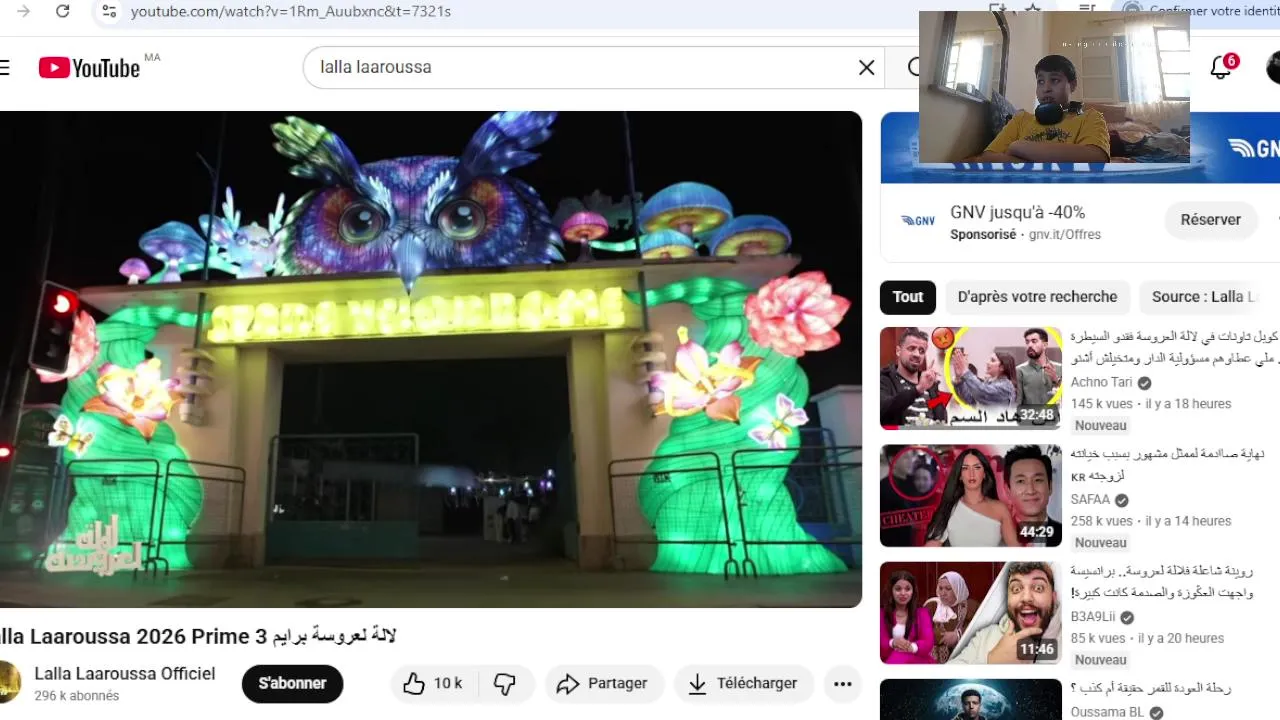Viewport: 1280px width, 720px height.
Task: Reload the page with the refresh icon
Action: tap(63, 11)
